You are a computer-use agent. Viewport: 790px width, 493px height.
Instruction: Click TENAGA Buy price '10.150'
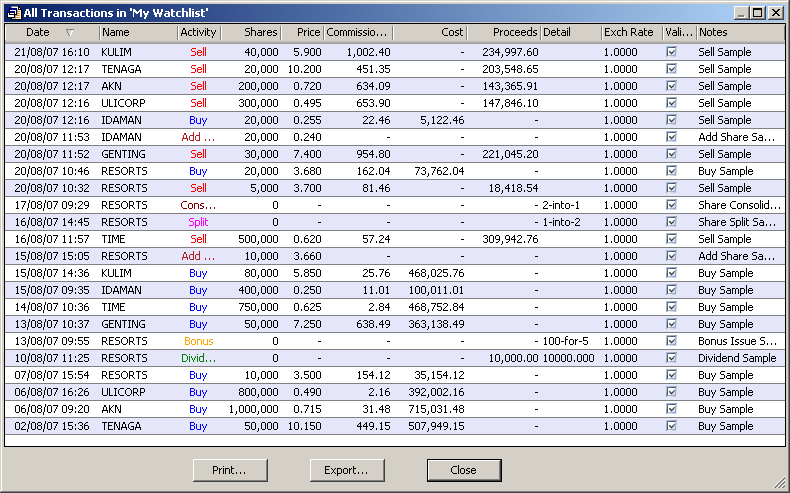coord(304,426)
